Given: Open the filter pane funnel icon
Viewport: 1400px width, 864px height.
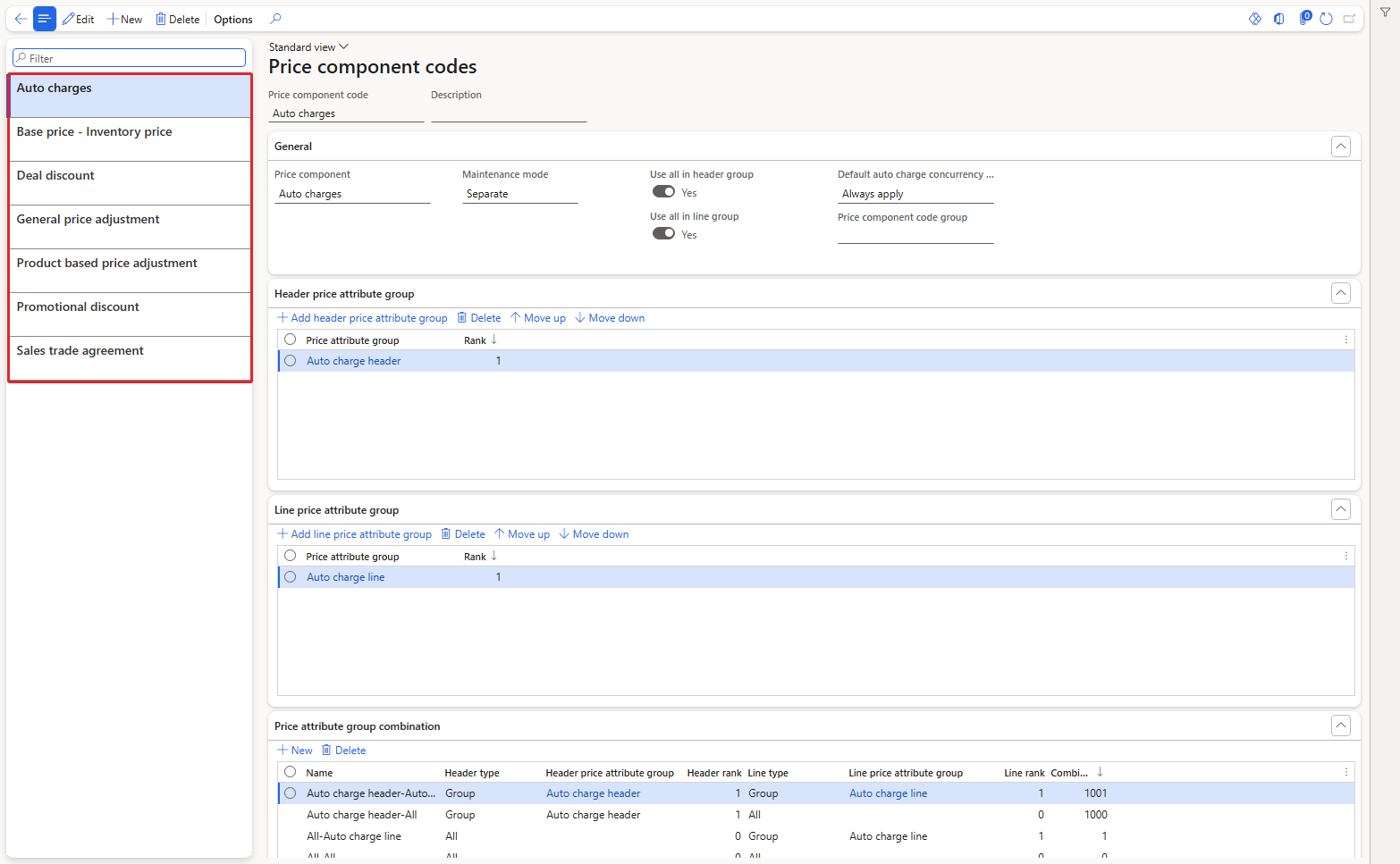Looking at the screenshot, I should click(1385, 13).
